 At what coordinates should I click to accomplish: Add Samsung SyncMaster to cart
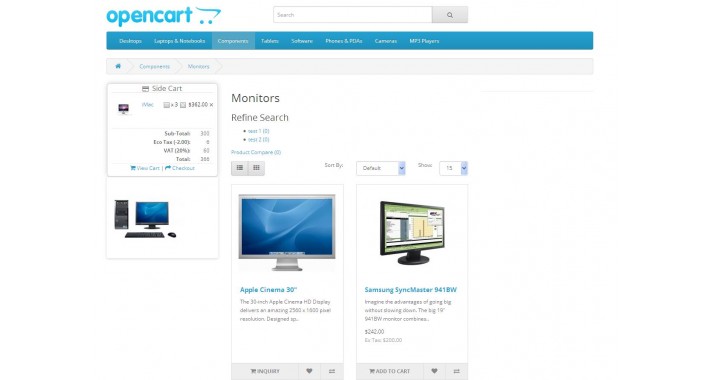pos(389,371)
